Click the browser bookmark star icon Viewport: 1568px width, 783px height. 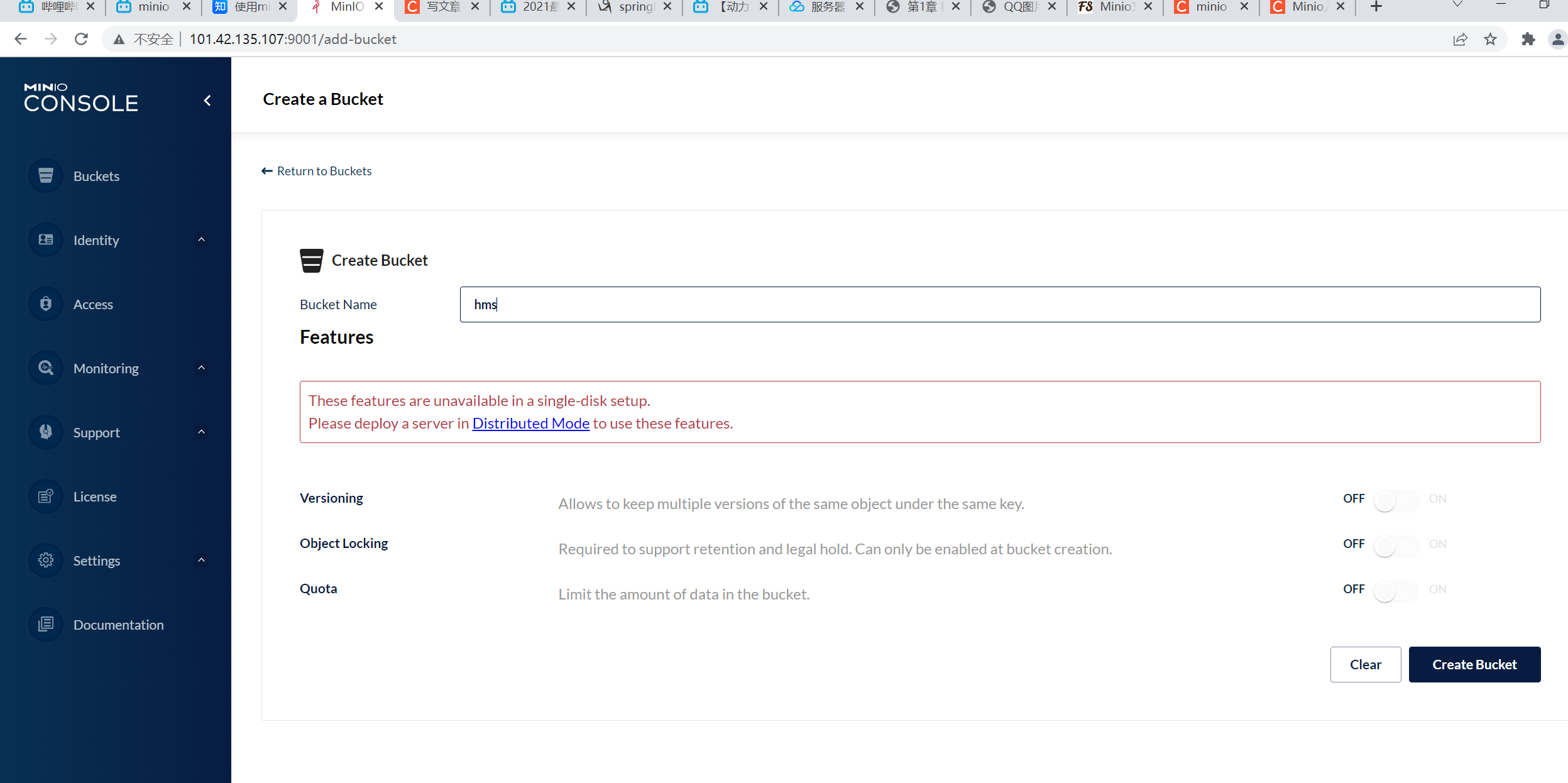click(1490, 40)
